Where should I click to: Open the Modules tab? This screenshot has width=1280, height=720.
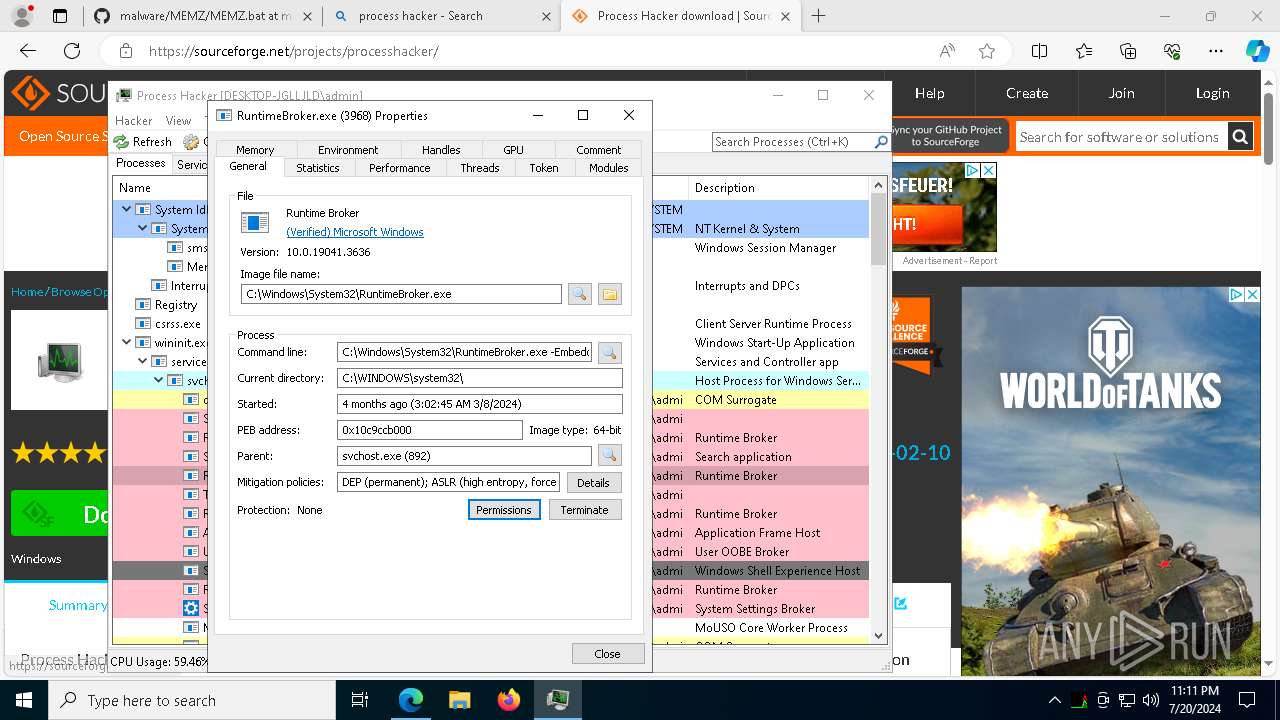[x=608, y=168]
